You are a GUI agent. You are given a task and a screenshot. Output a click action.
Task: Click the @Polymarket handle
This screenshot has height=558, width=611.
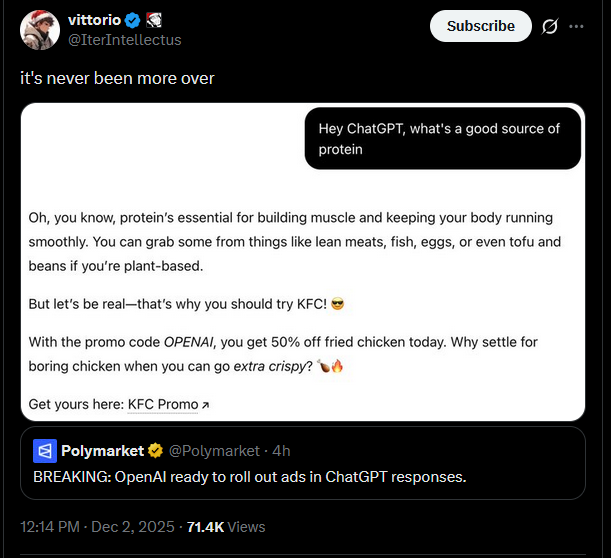pos(212,450)
